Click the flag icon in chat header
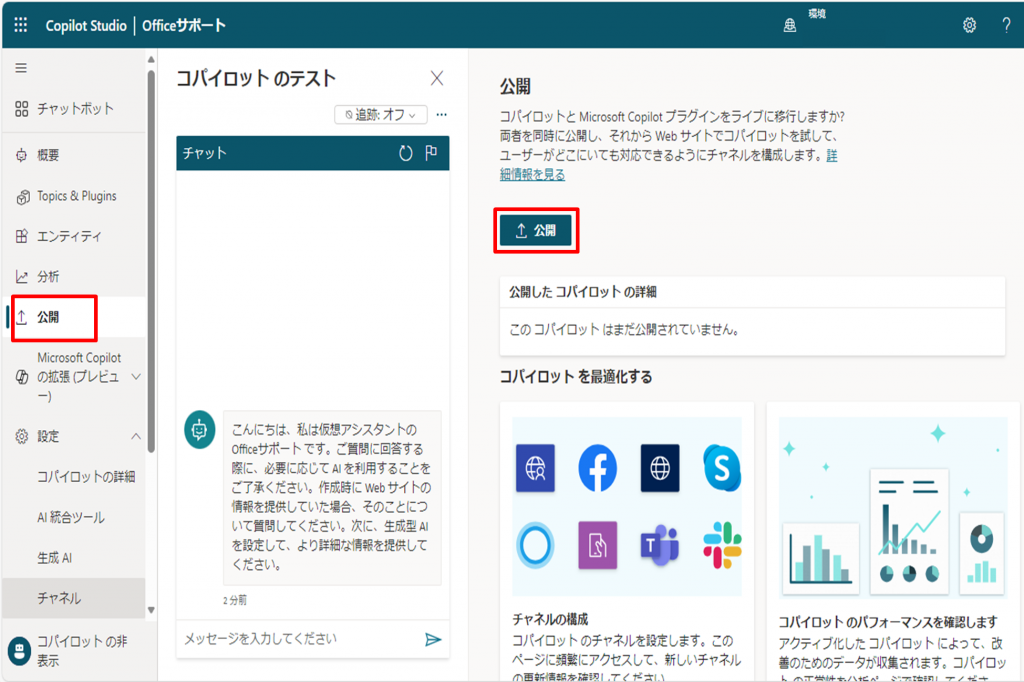The width and height of the screenshot is (1024, 682). [x=431, y=153]
